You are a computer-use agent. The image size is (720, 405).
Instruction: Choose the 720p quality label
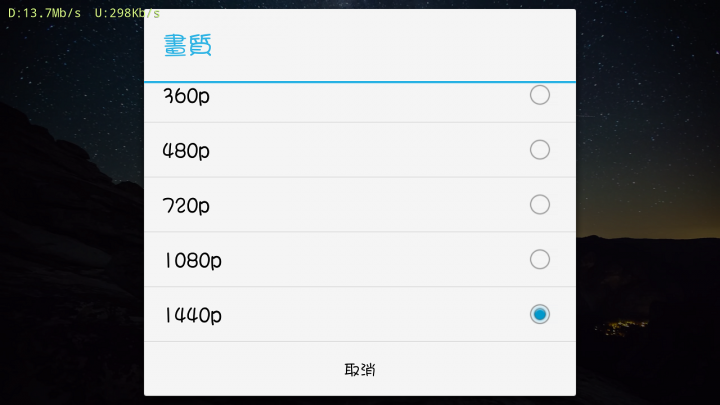(186, 205)
